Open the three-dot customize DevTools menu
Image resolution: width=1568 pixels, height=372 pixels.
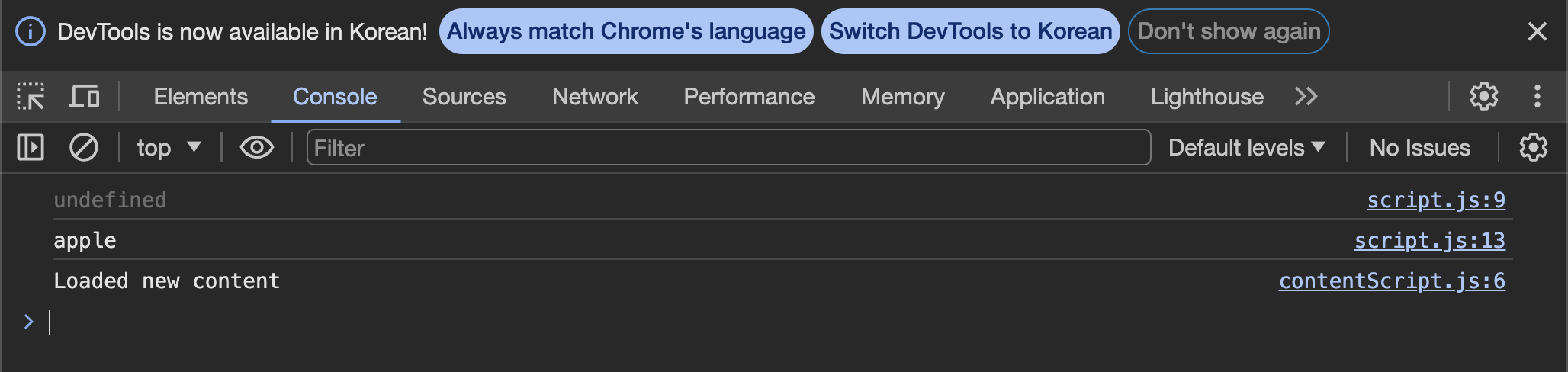coord(1537,97)
